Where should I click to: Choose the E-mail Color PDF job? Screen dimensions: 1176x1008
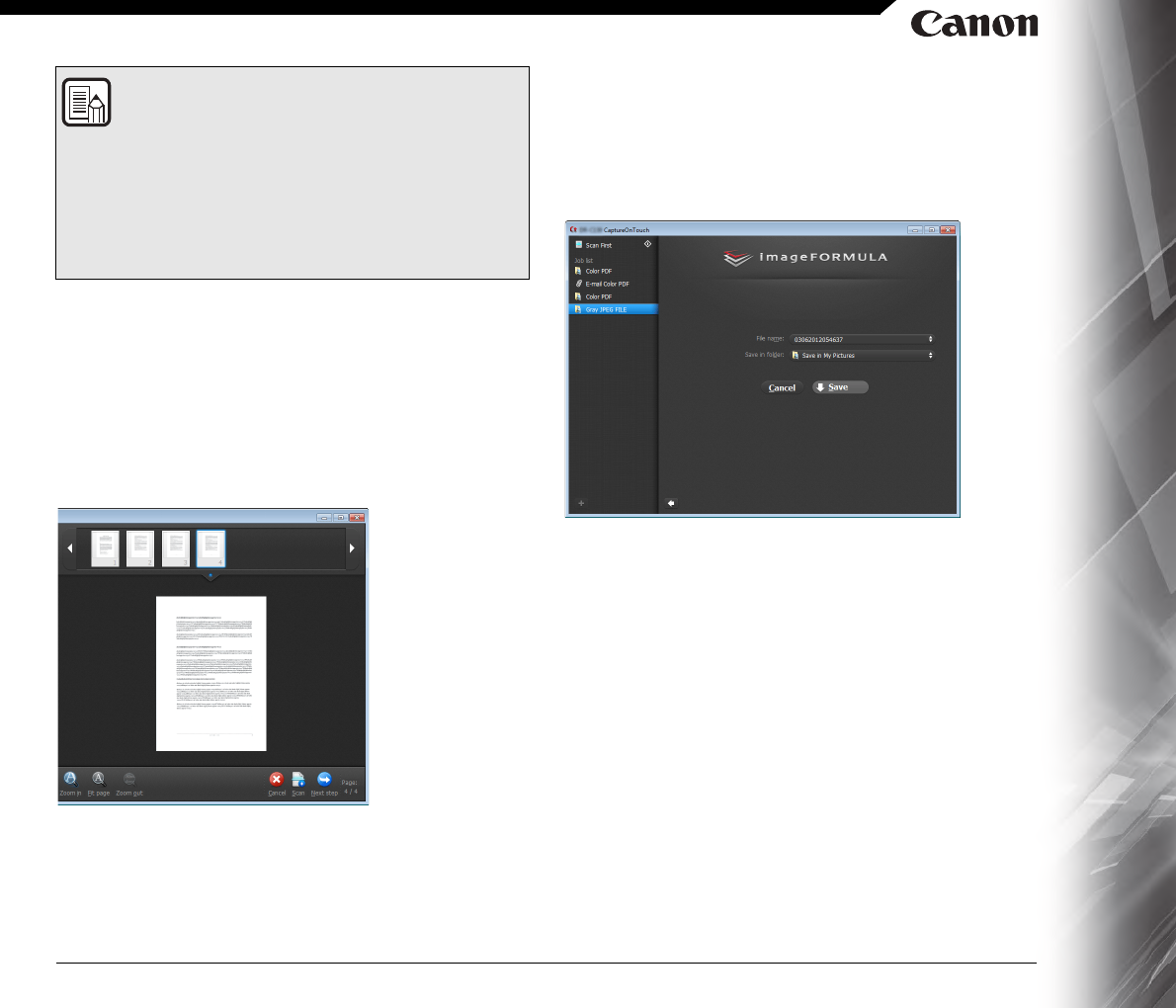(607, 284)
